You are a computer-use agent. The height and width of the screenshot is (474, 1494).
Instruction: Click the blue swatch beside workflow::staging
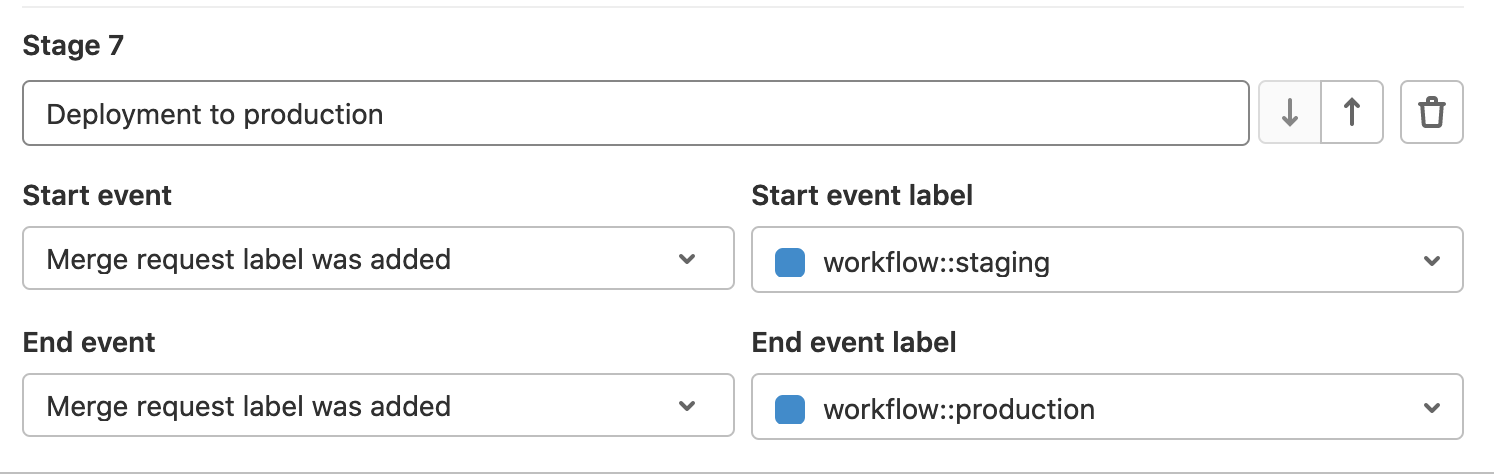click(790, 262)
